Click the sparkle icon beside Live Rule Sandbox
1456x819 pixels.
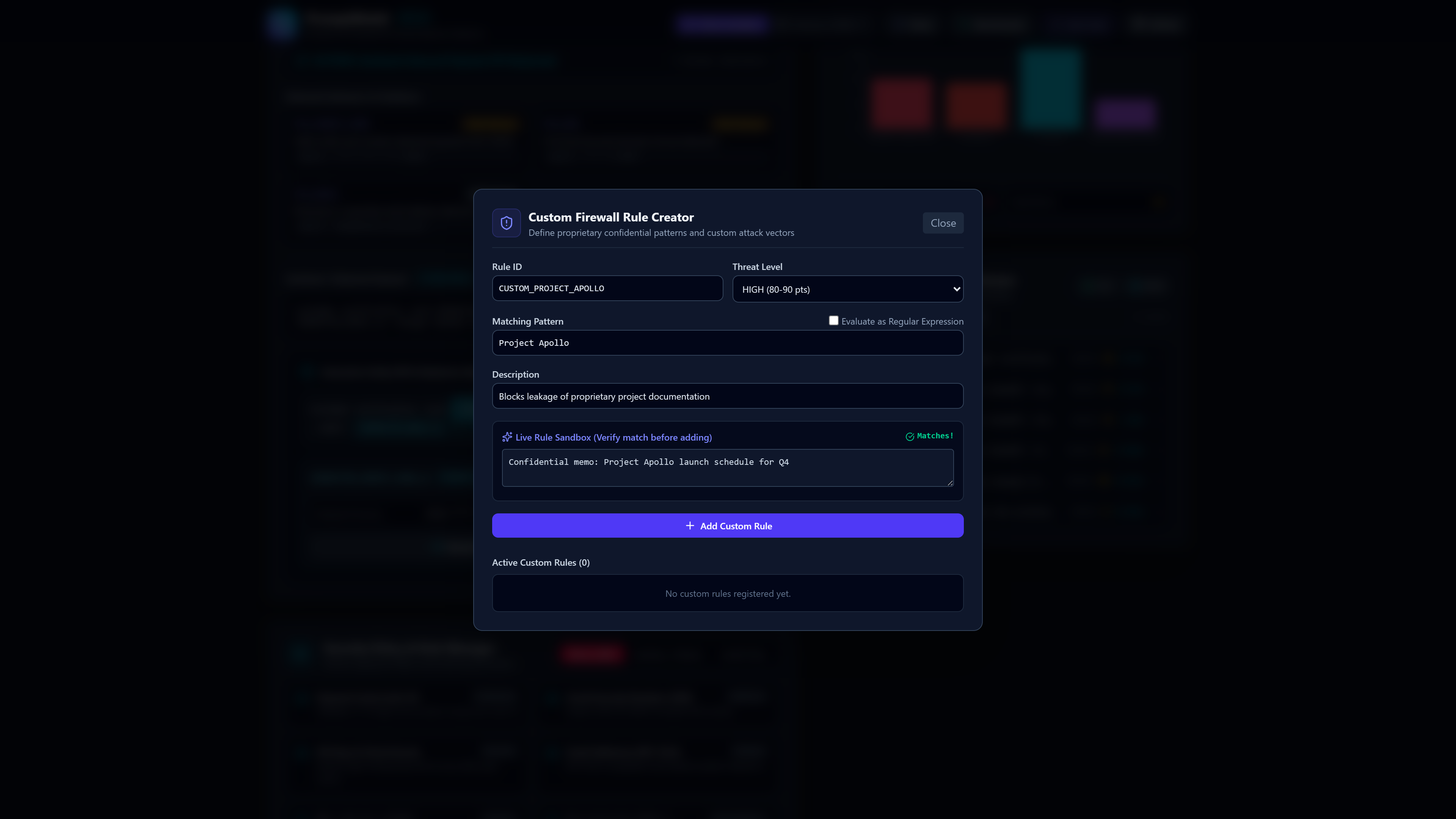click(507, 437)
